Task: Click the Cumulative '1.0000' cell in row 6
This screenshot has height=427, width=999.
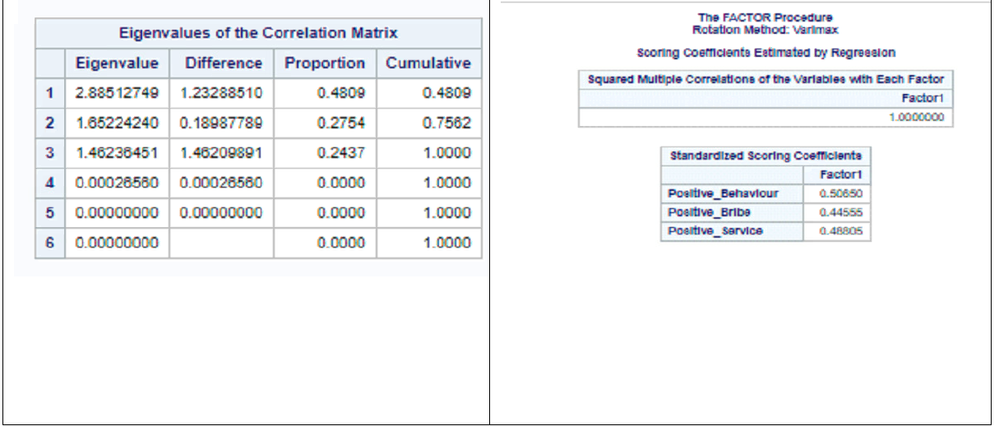Action: point(429,243)
